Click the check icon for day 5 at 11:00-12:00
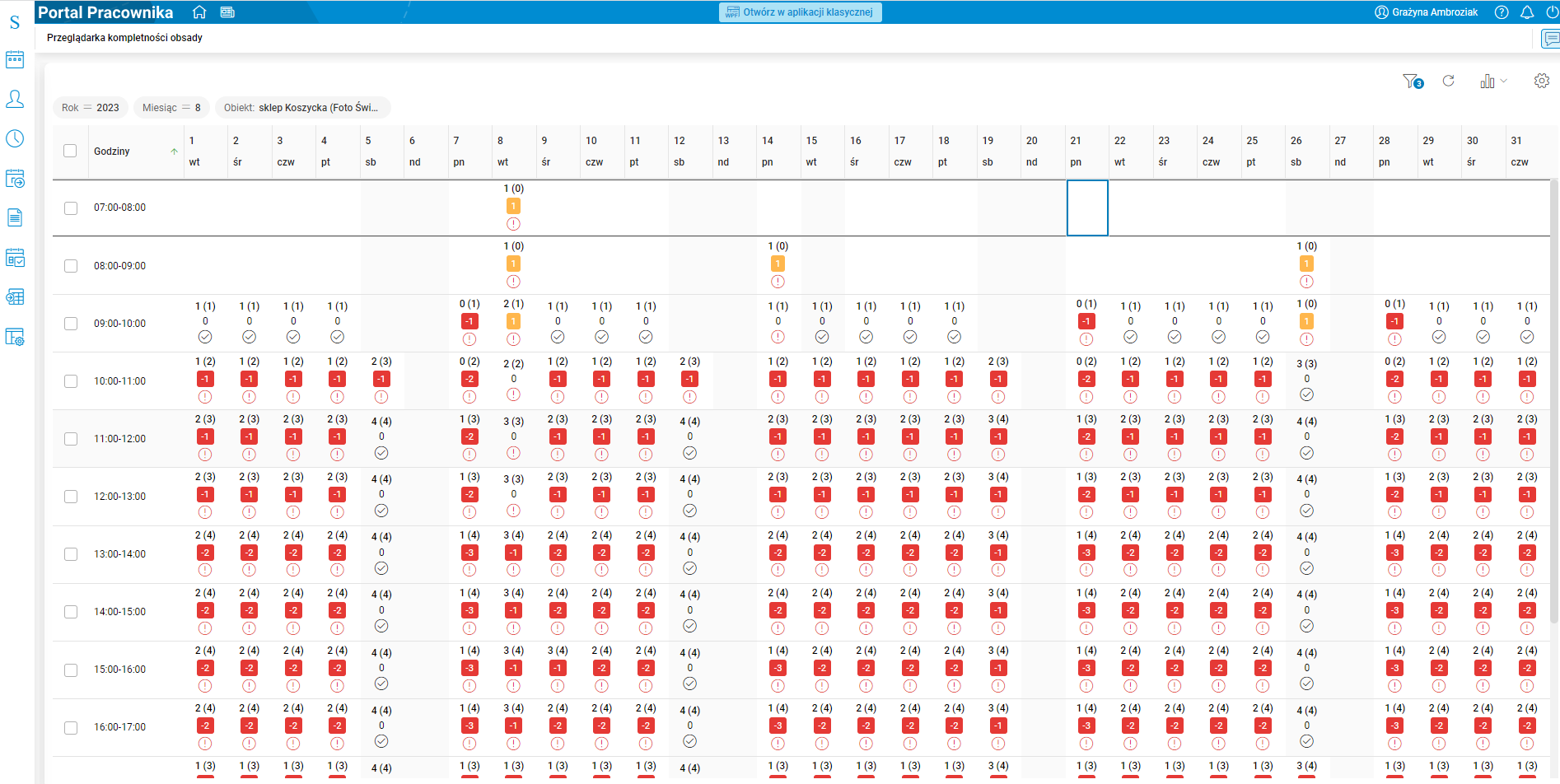1560x784 pixels. click(x=381, y=453)
